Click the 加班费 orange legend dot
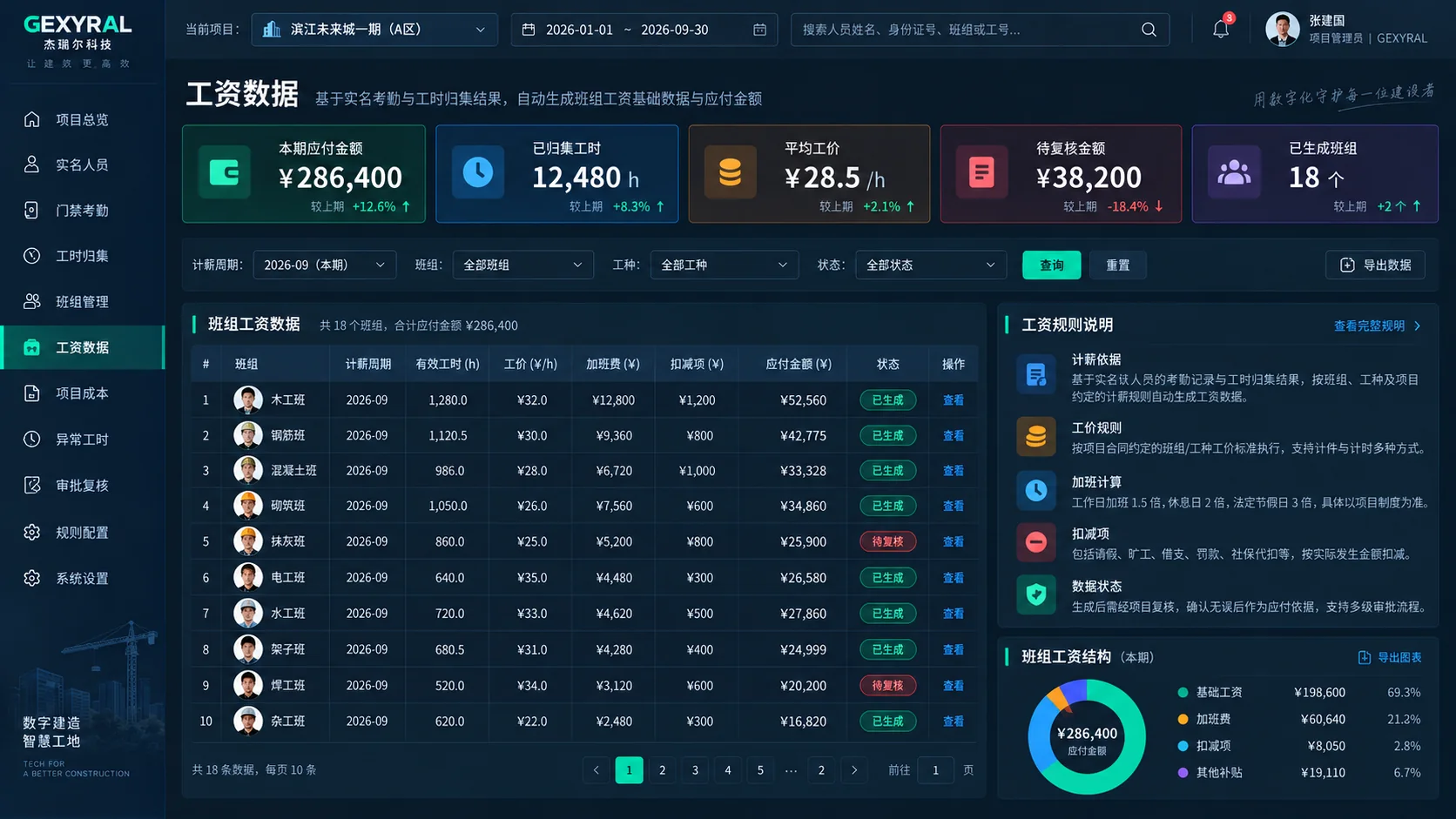This screenshot has width=1456, height=819. tap(1183, 719)
